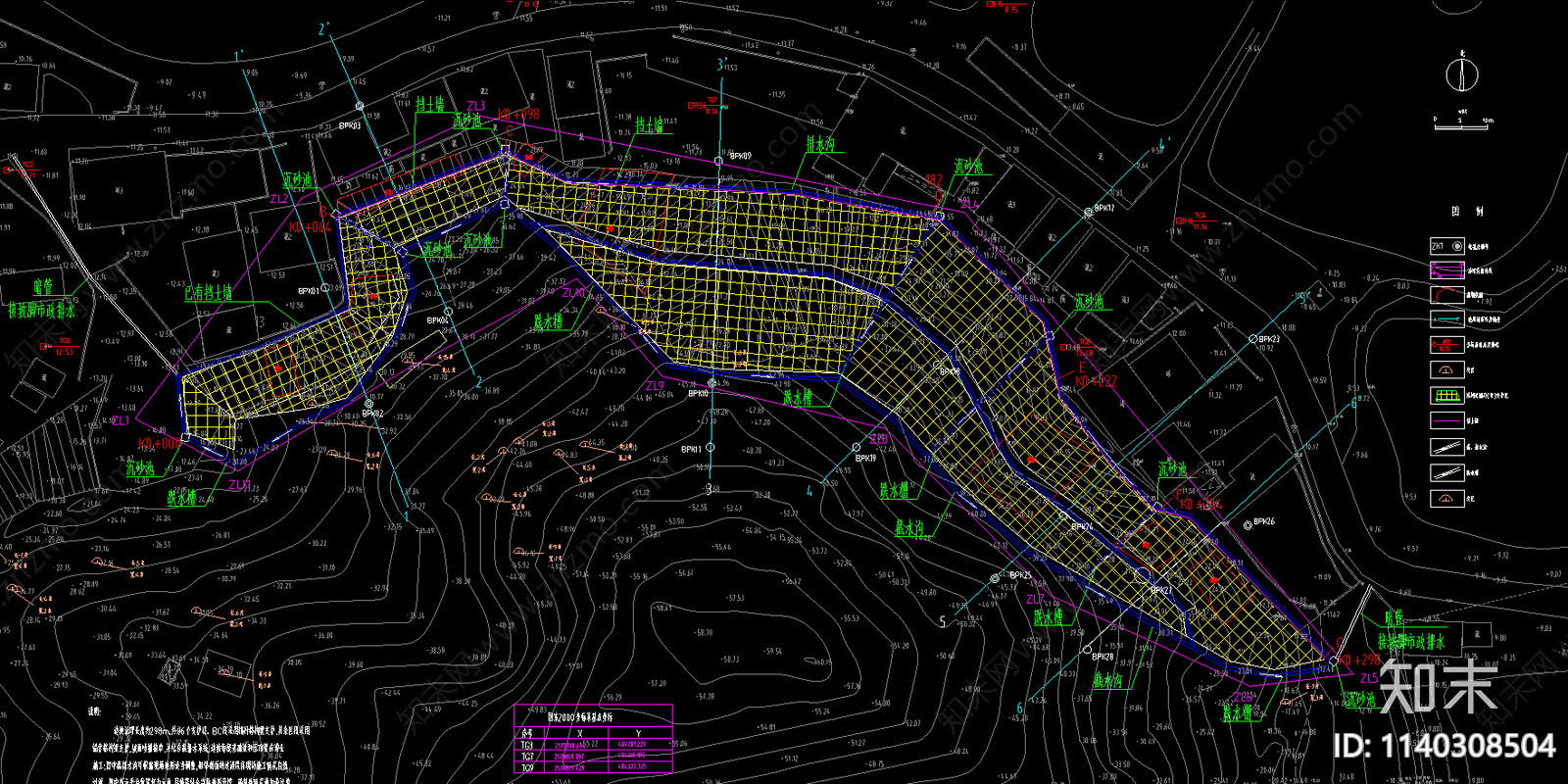The image size is (1568, 784).
Task: Select the BPK25 point label
Action: click(x=1020, y=575)
